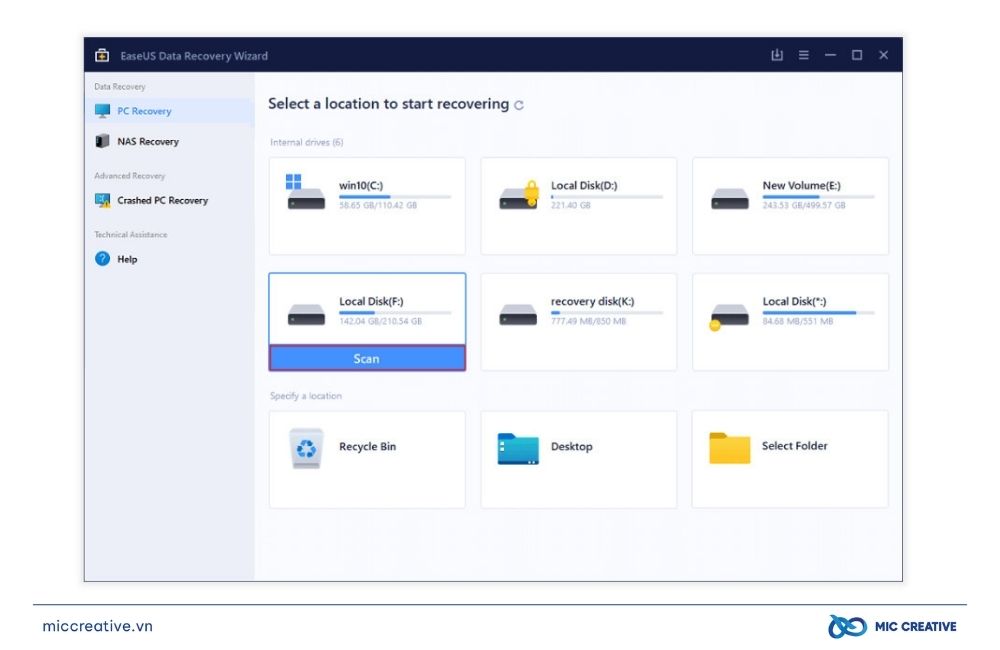The width and height of the screenshot is (1000, 650).
Task: Click the blue Help question mark icon
Action: (x=102, y=258)
